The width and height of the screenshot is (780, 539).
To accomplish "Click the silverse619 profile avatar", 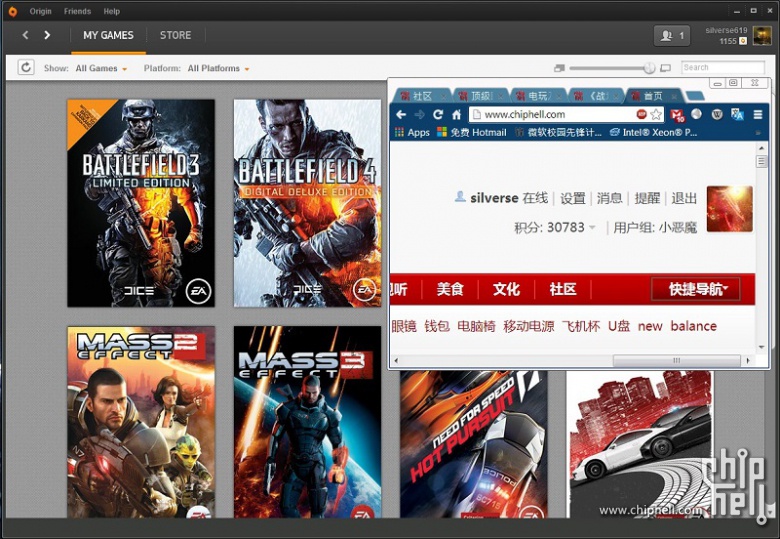I will click(x=762, y=35).
